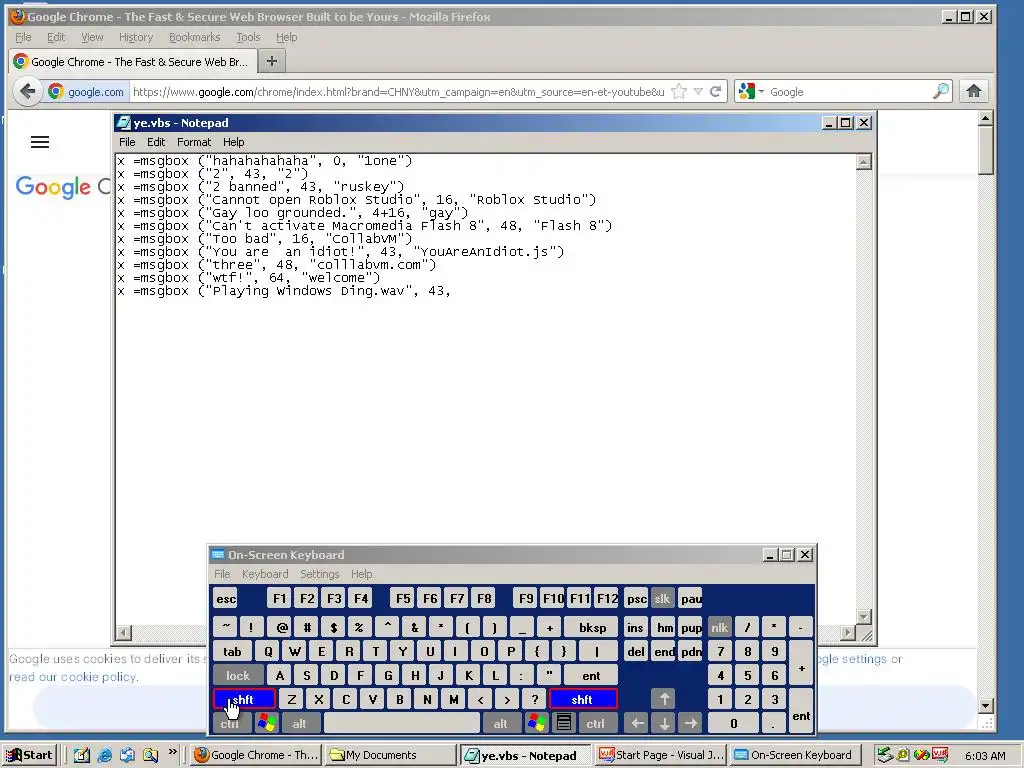
Task: Click the esc key on On-Screen Keyboard
Action: [226, 599]
